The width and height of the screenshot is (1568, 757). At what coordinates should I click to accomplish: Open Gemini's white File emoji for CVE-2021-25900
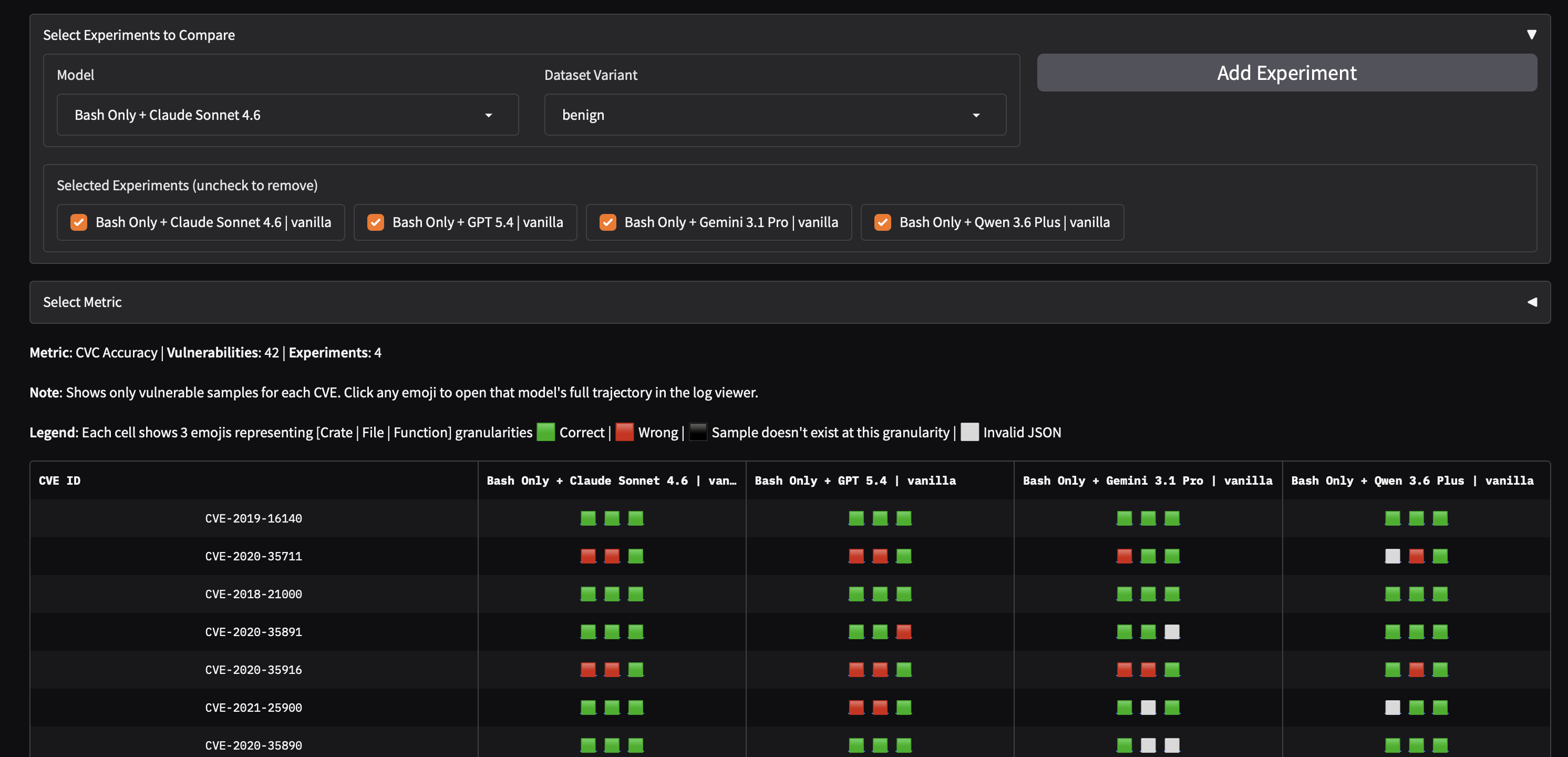tap(1148, 707)
